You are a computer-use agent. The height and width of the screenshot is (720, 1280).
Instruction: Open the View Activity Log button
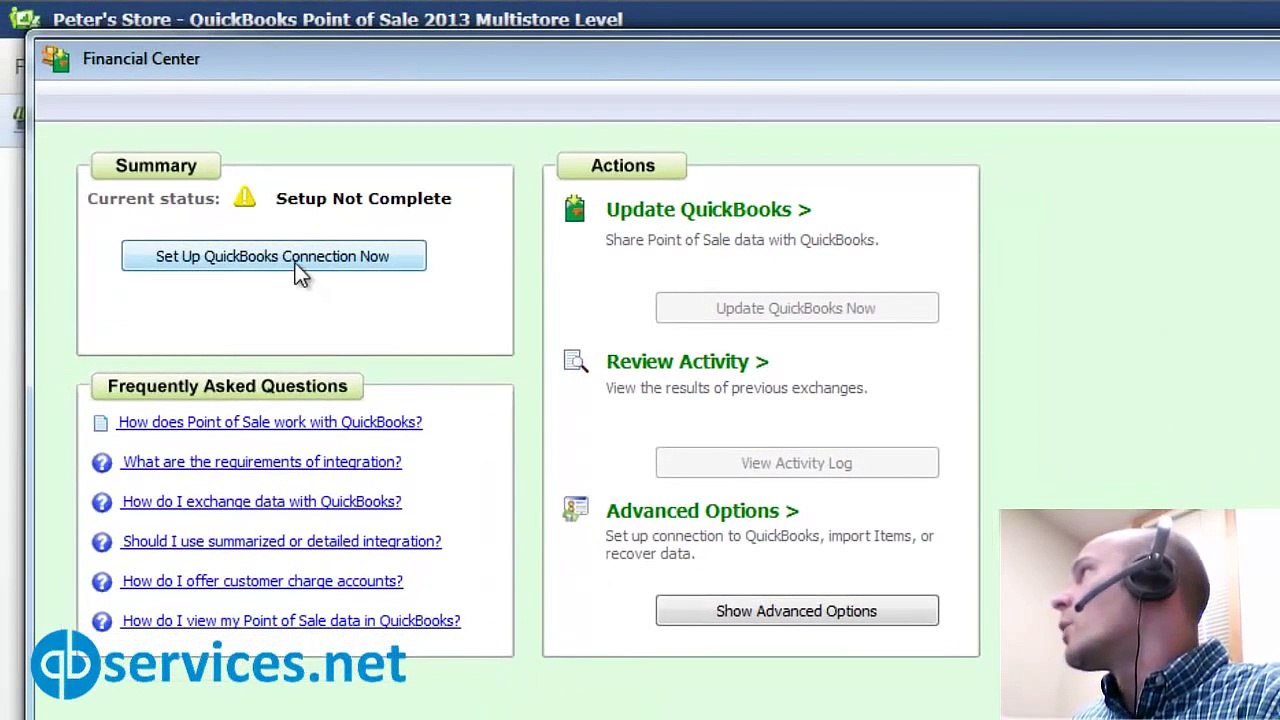pyautogui.click(x=796, y=463)
